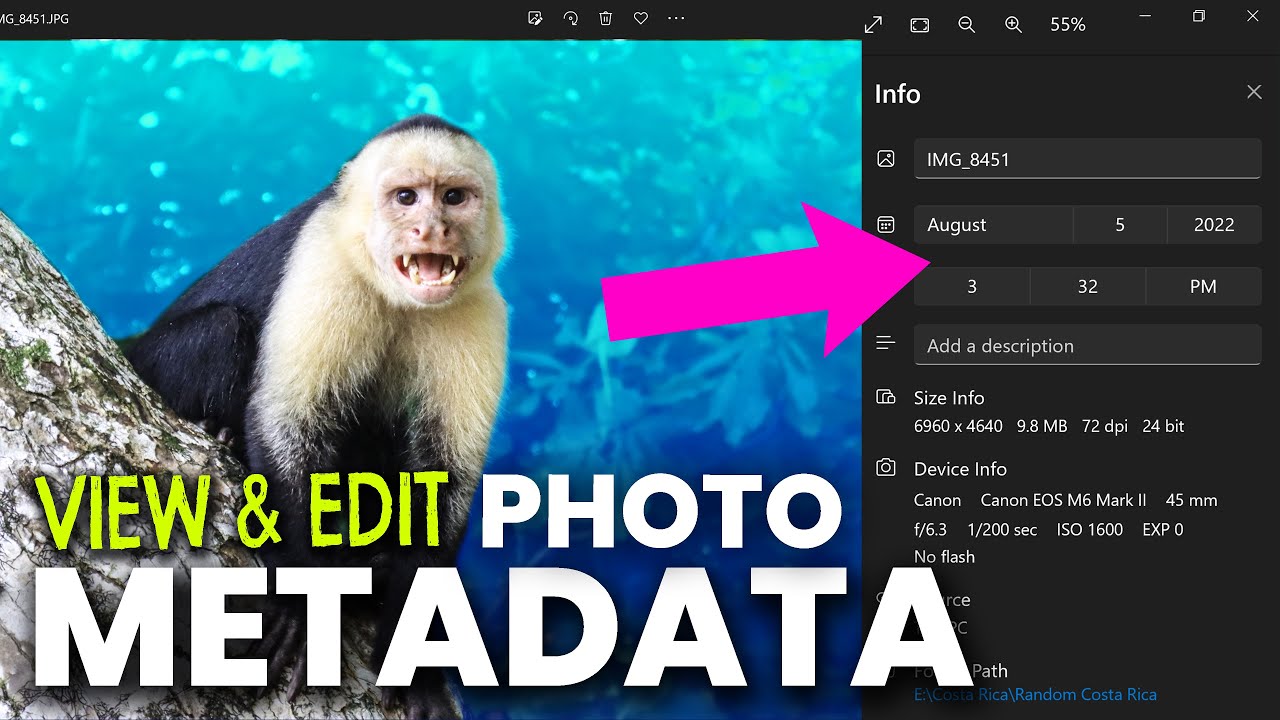Close the Info panel
1280x720 pixels.
tap(1254, 92)
